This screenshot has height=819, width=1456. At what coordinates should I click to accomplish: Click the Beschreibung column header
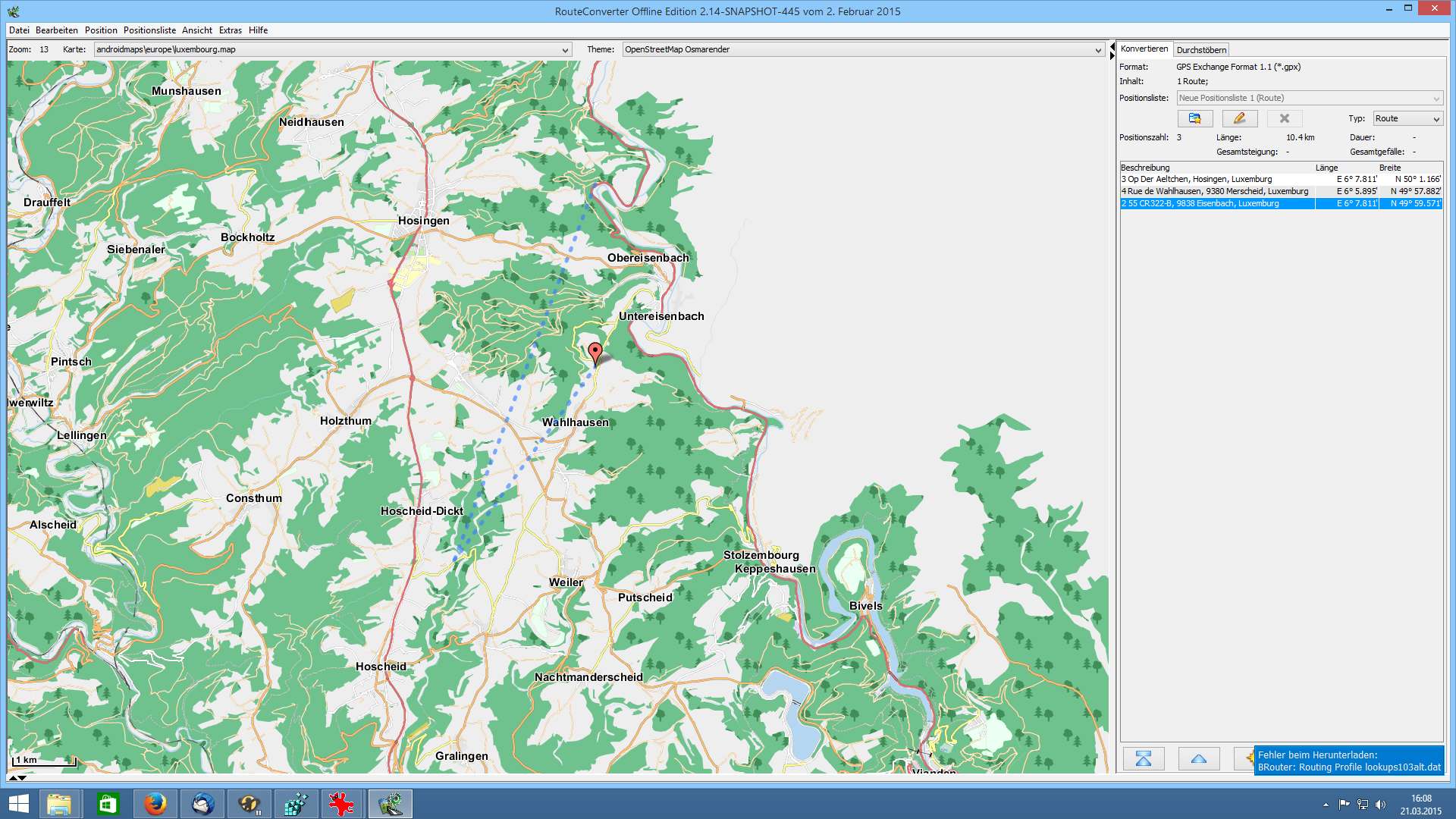1145,168
